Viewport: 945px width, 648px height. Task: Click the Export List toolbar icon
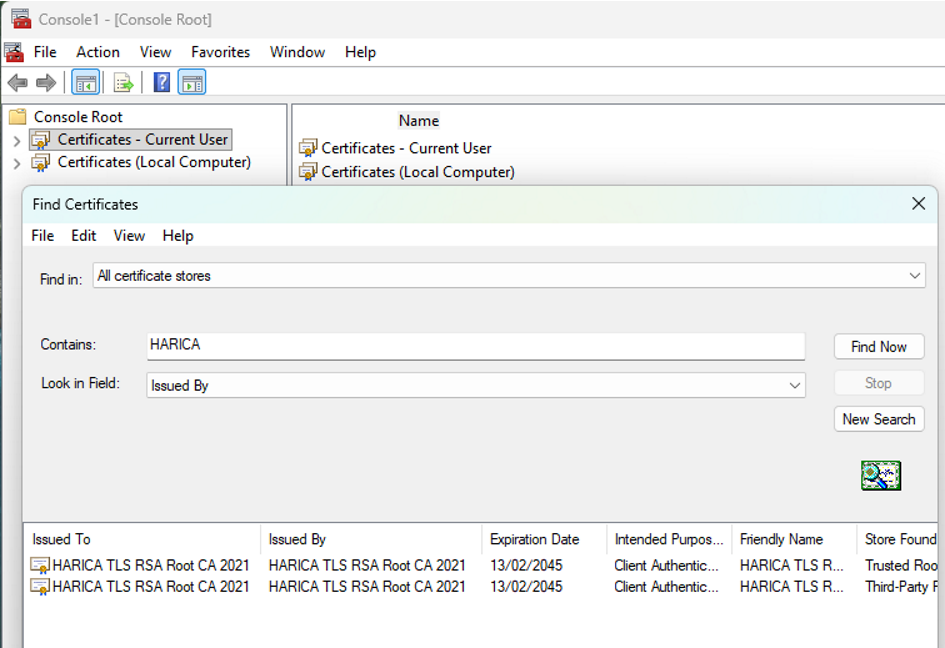click(123, 83)
